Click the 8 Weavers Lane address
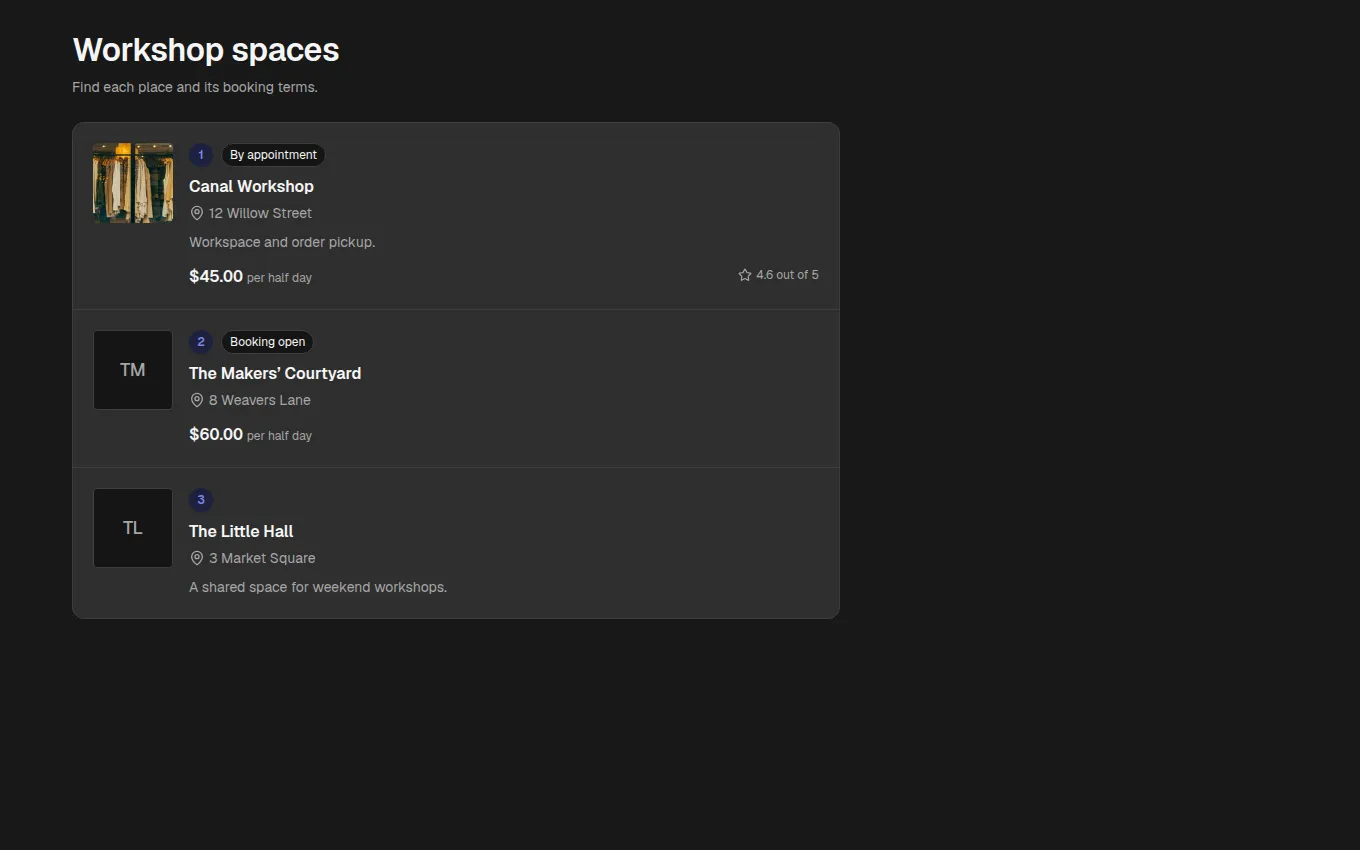 pos(260,400)
